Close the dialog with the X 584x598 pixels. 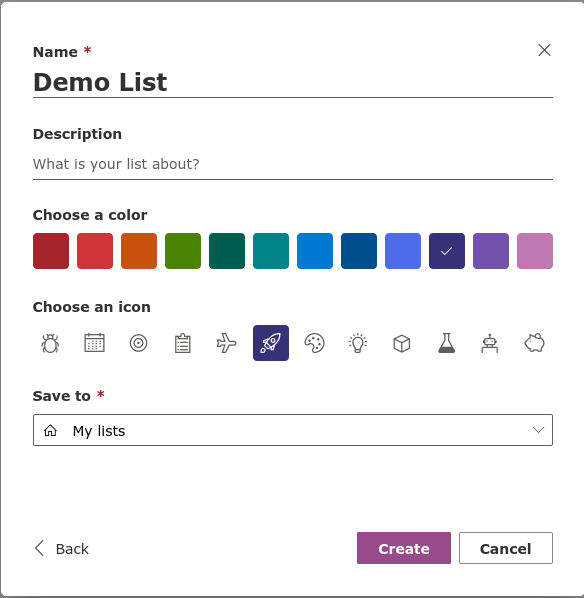click(544, 50)
